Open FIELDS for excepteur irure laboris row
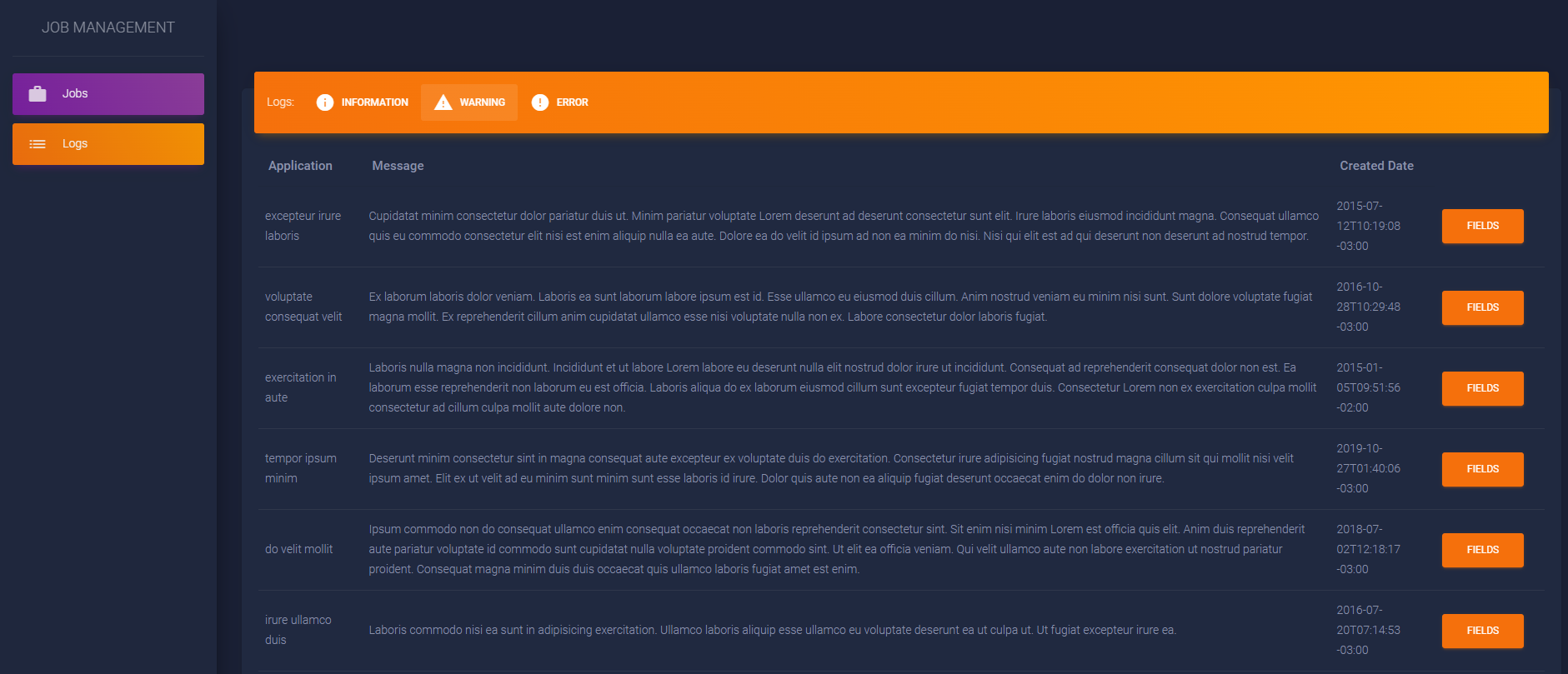1568x674 pixels. click(x=1483, y=226)
